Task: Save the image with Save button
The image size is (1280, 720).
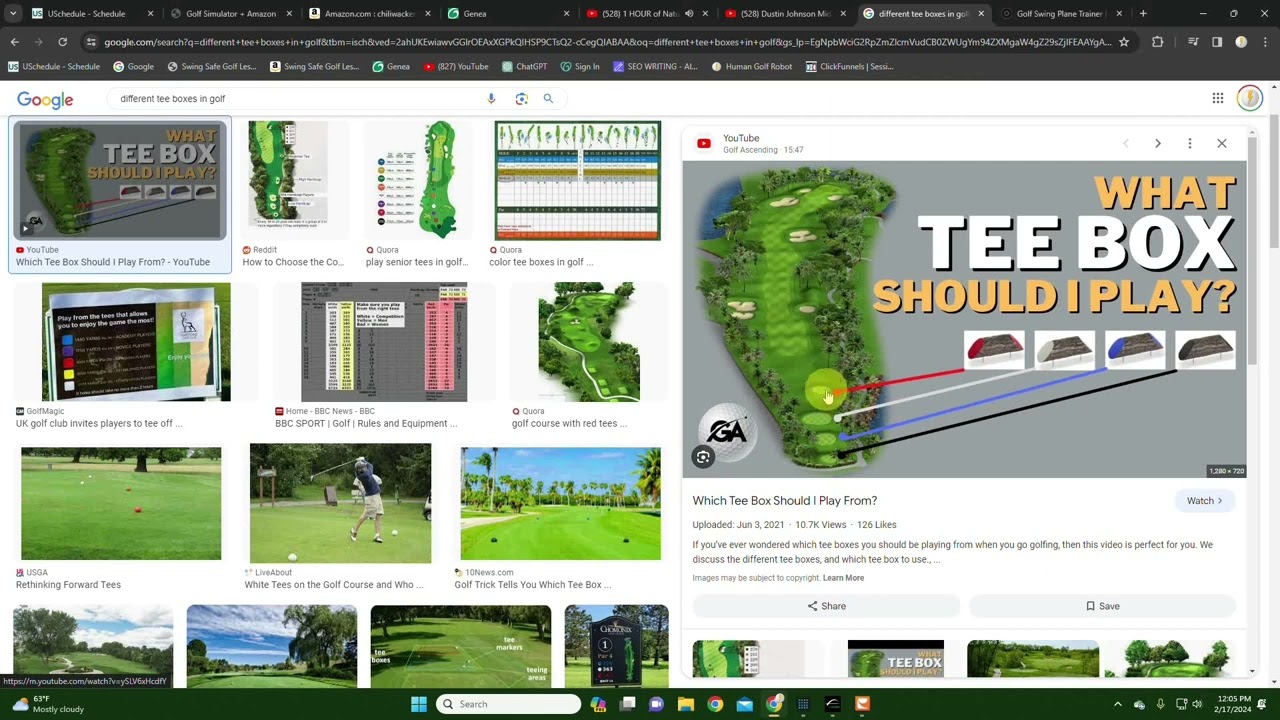Action: click(x=1102, y=606)
